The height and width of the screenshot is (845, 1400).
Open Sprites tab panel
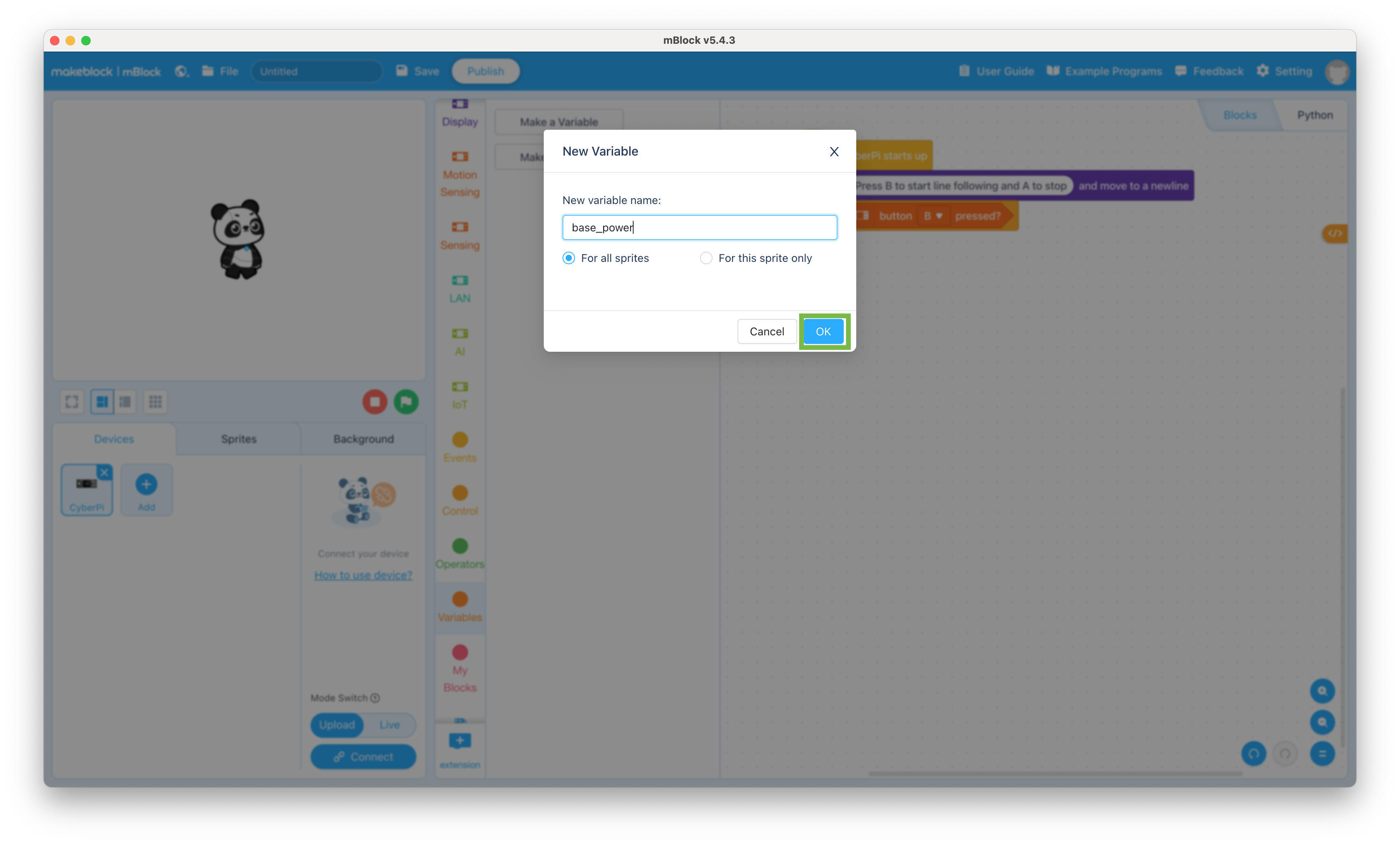click(238, 438)
